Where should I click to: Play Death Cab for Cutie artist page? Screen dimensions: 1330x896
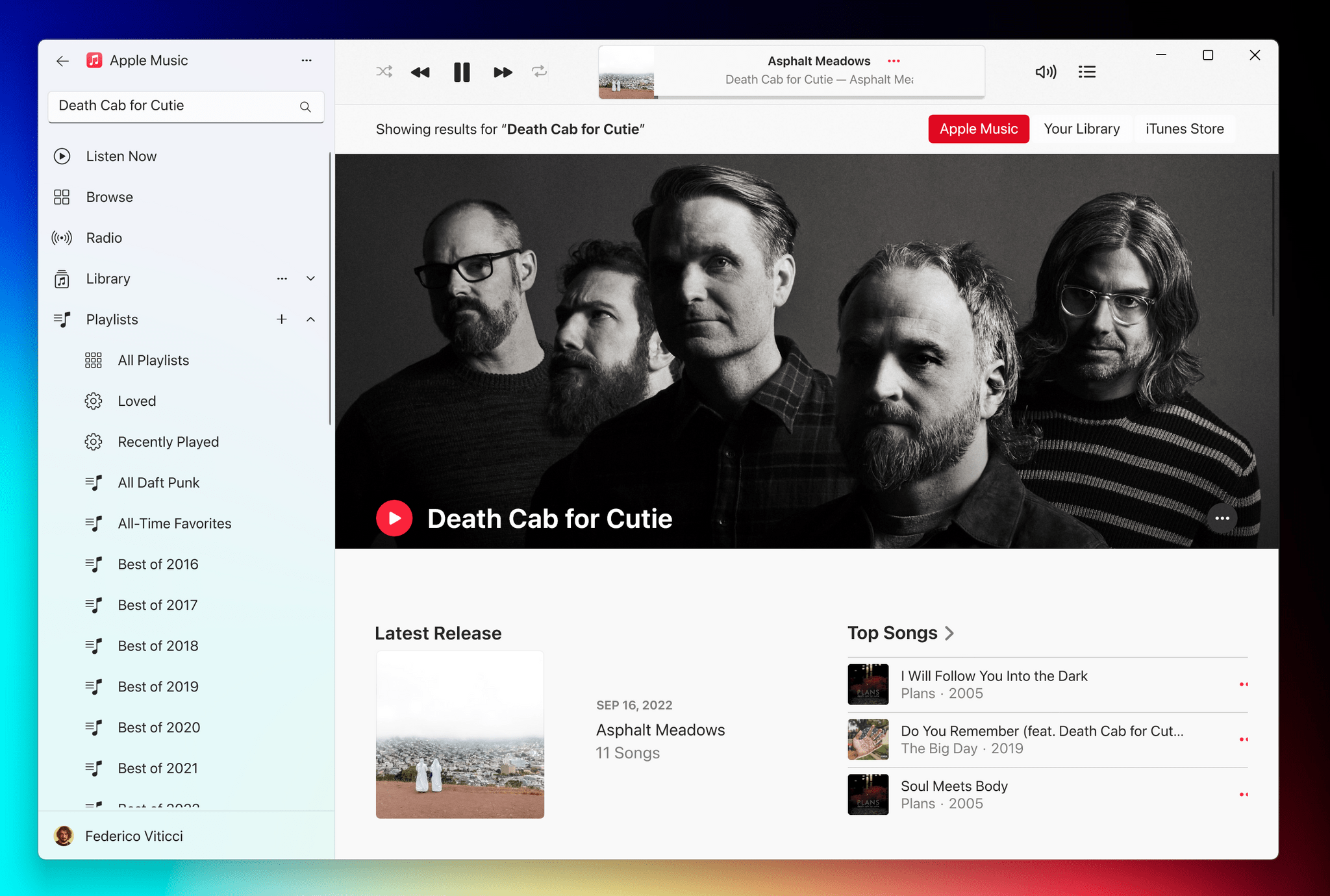[394, 517]
